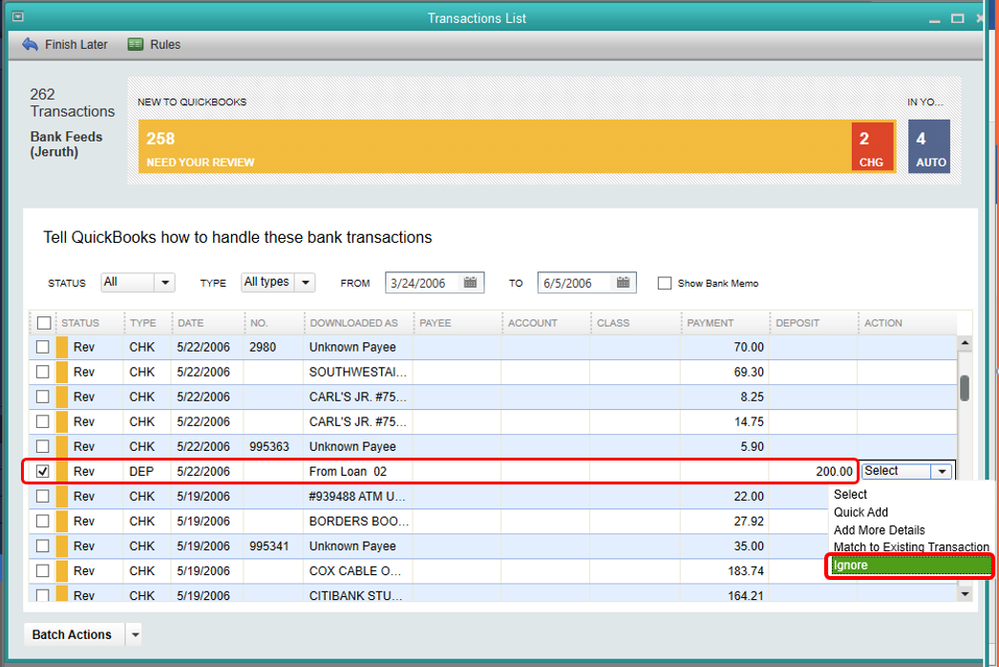Open the Rules icon in toolbar
The height and width of the screenshot is (667, 999).
coord(136,45)
